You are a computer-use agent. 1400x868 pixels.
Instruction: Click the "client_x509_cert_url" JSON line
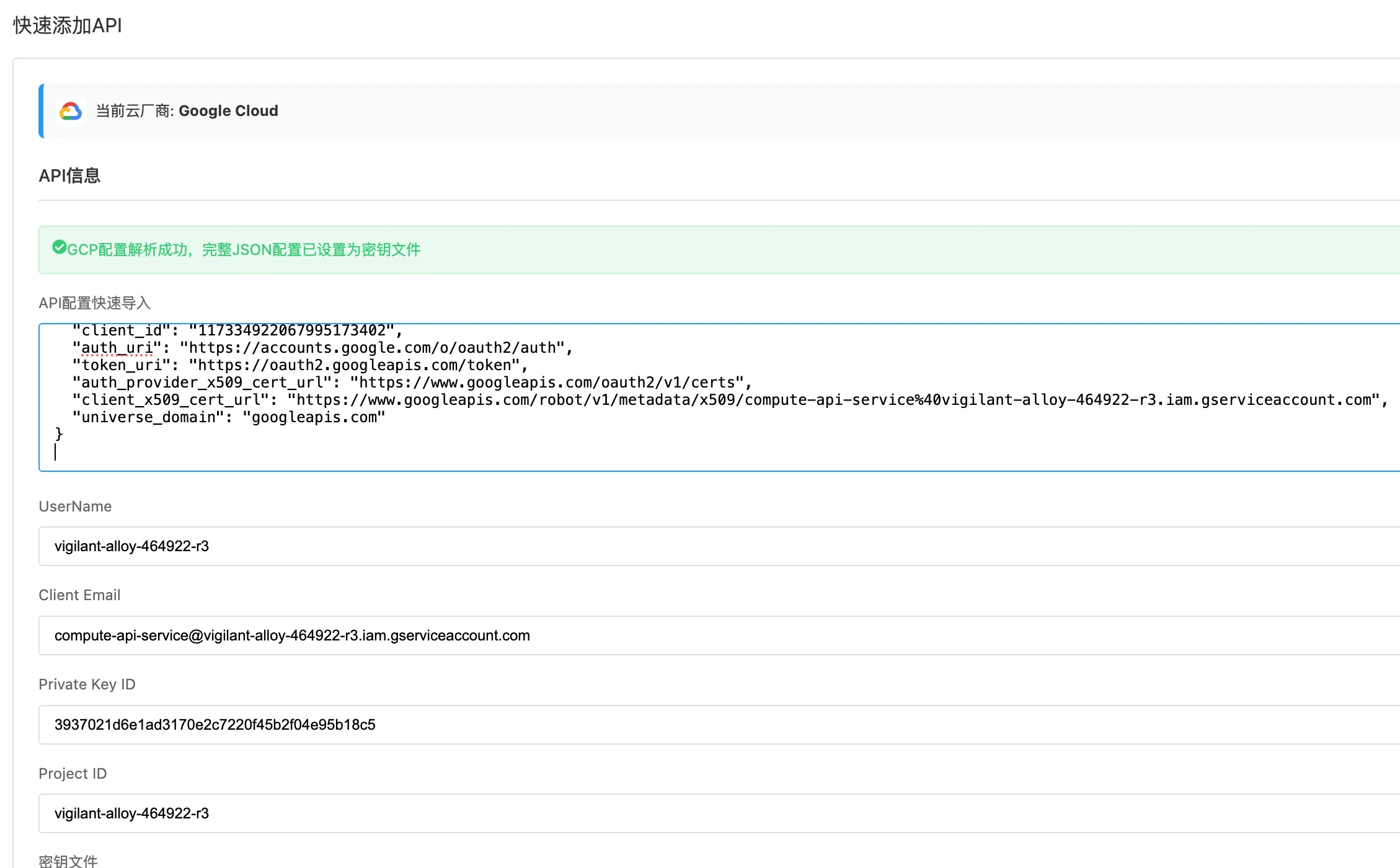pos(730,400)
